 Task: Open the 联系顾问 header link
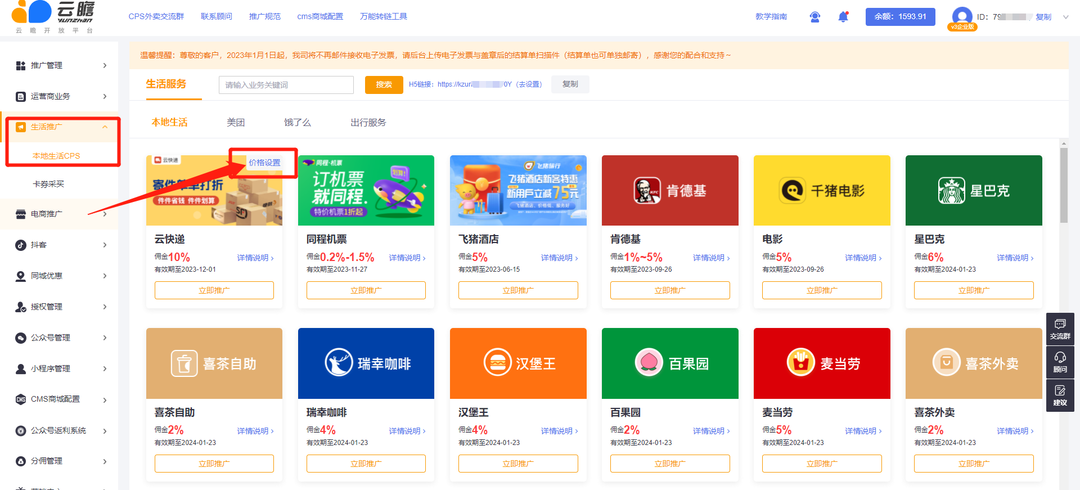coord(216,16)
